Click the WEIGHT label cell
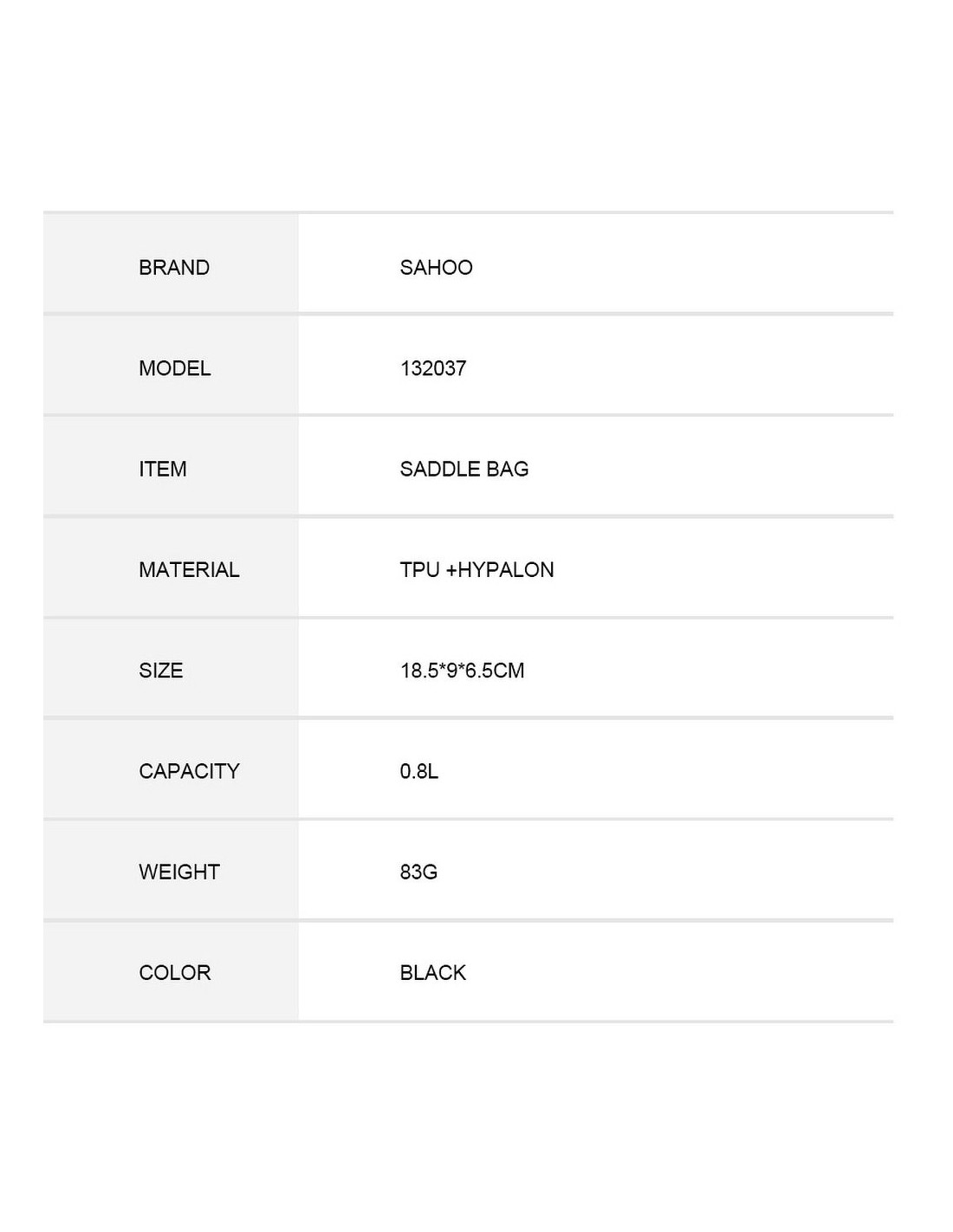Image resolution: width=953 pixels, height=1232 pixels. point(171,869)
